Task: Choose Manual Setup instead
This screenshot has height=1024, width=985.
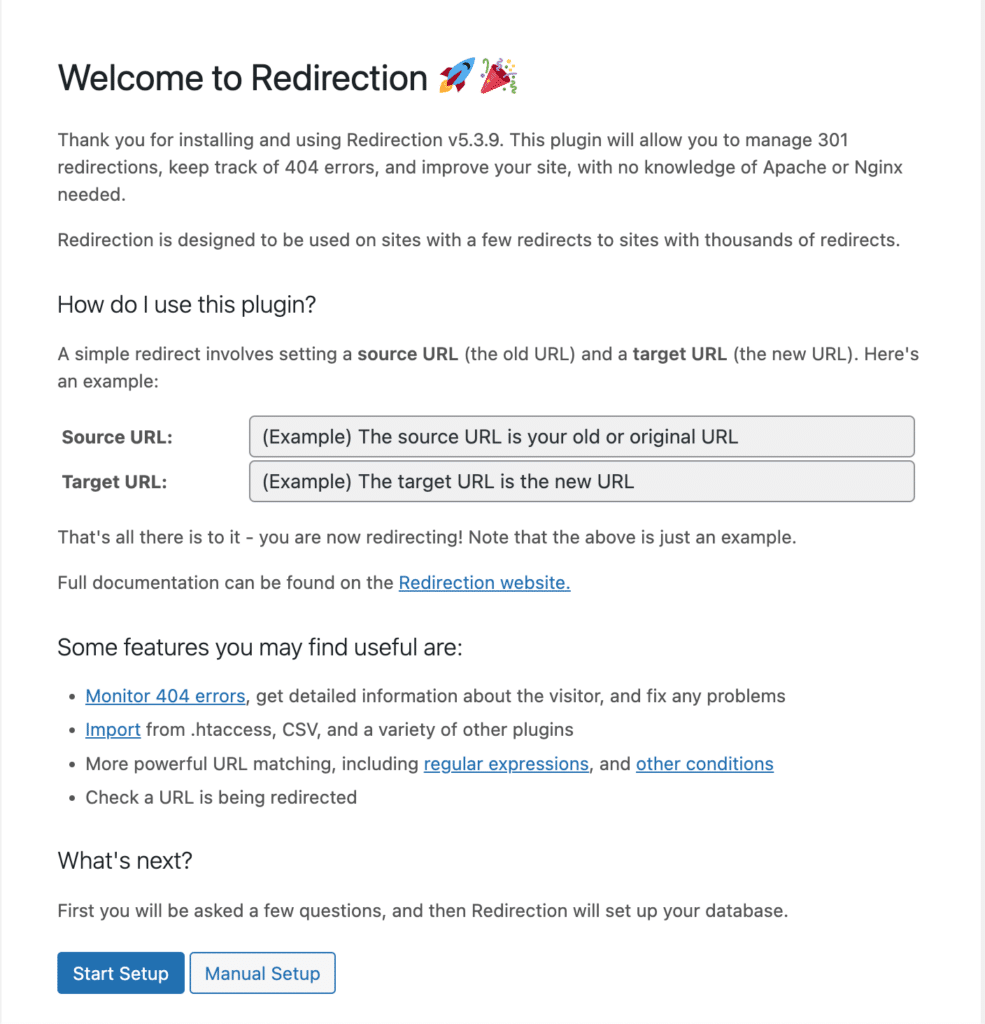Action: click(262, 973)
